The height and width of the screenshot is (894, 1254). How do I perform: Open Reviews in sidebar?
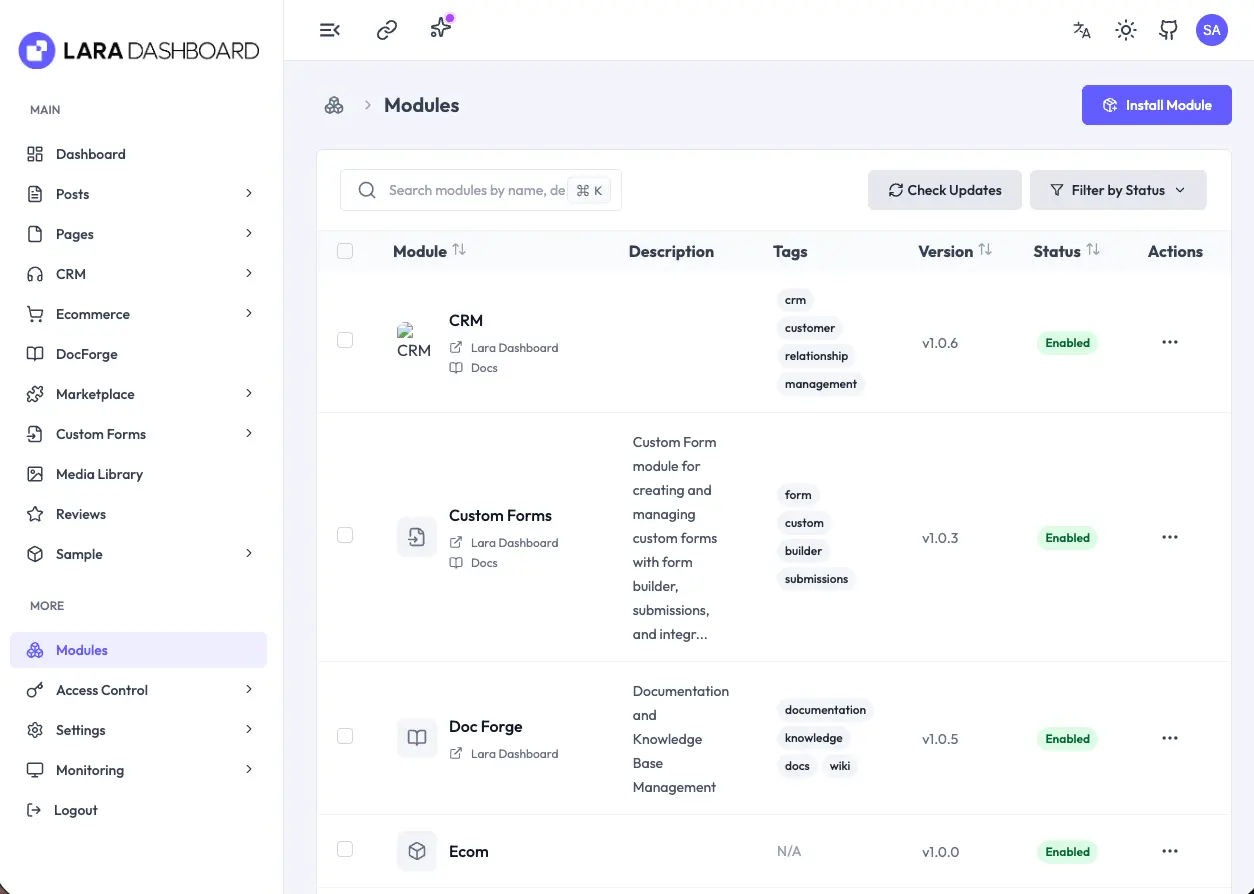pos(138,514)
